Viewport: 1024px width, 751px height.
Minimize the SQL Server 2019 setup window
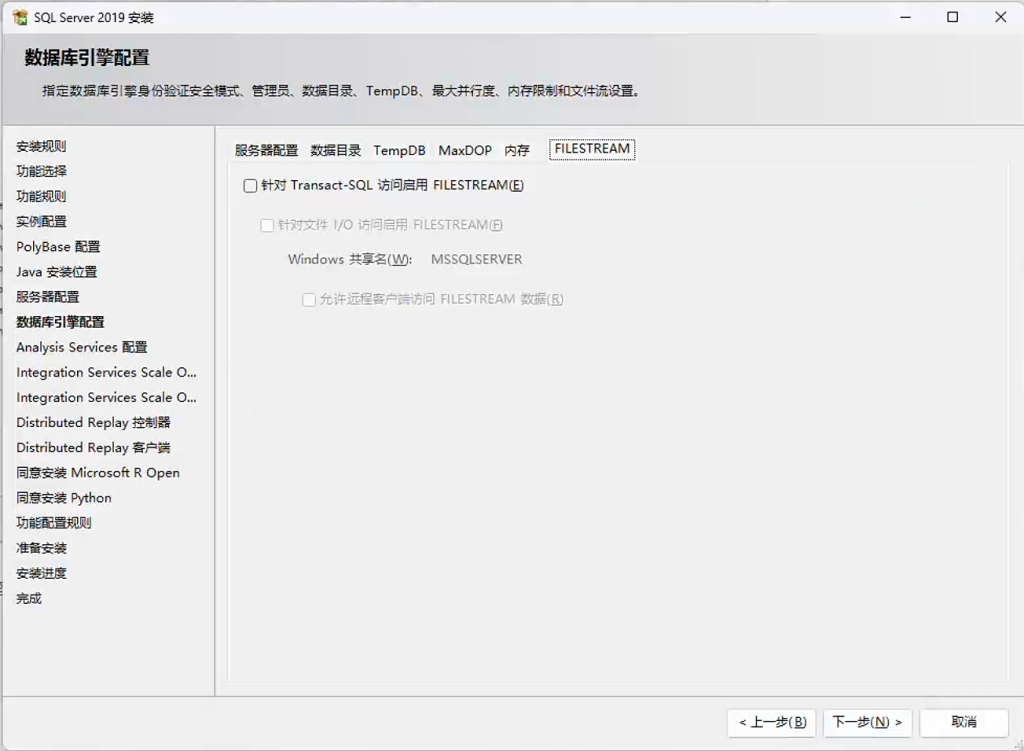[x=905, y=18]
